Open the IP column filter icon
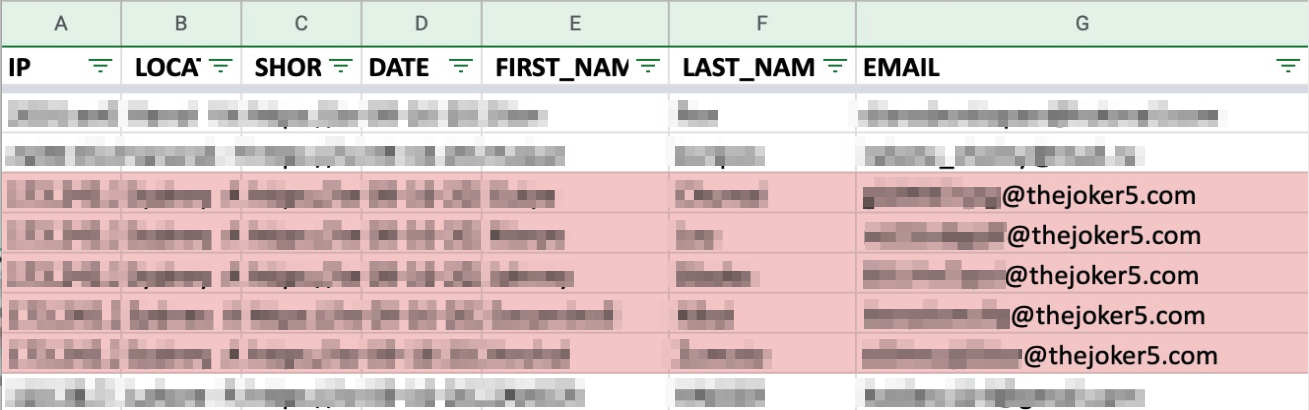This screenshot has width=1309, height=410. [x=100, y=67]
